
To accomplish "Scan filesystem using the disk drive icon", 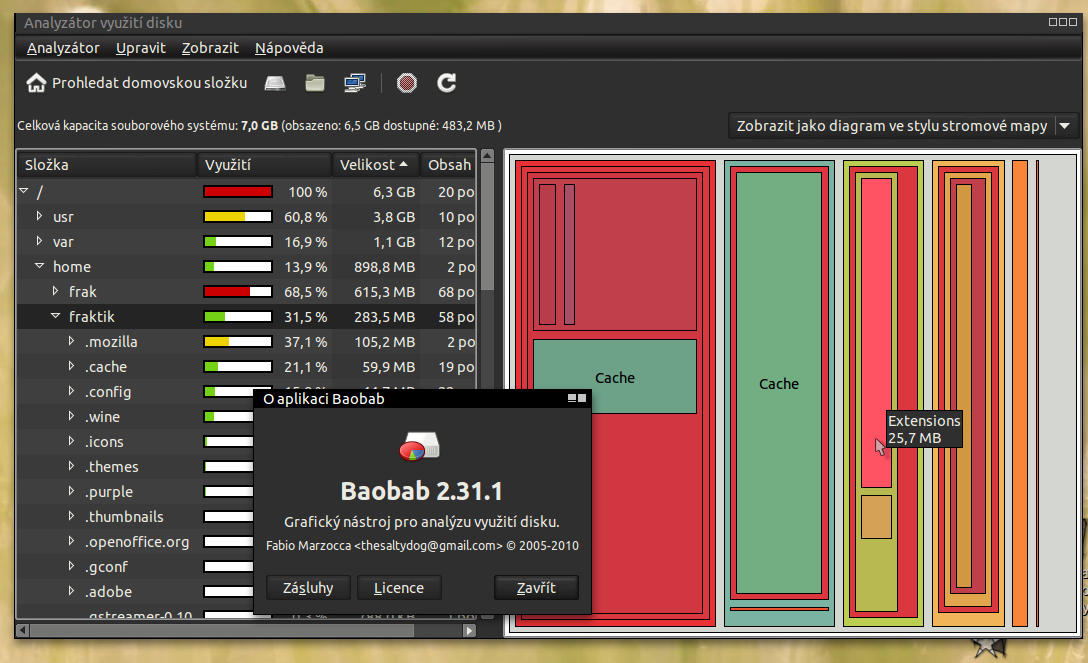I will 275,83.
